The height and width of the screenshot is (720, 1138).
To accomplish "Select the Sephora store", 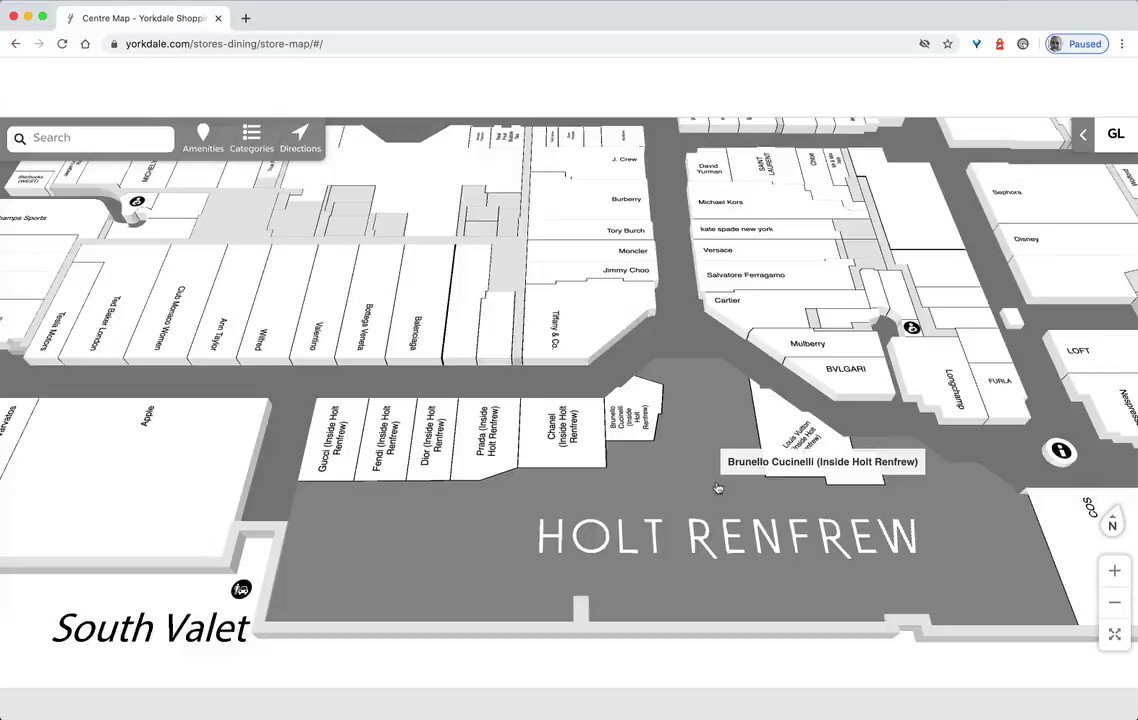I will pyautogui.click(x=1007, y=192).
